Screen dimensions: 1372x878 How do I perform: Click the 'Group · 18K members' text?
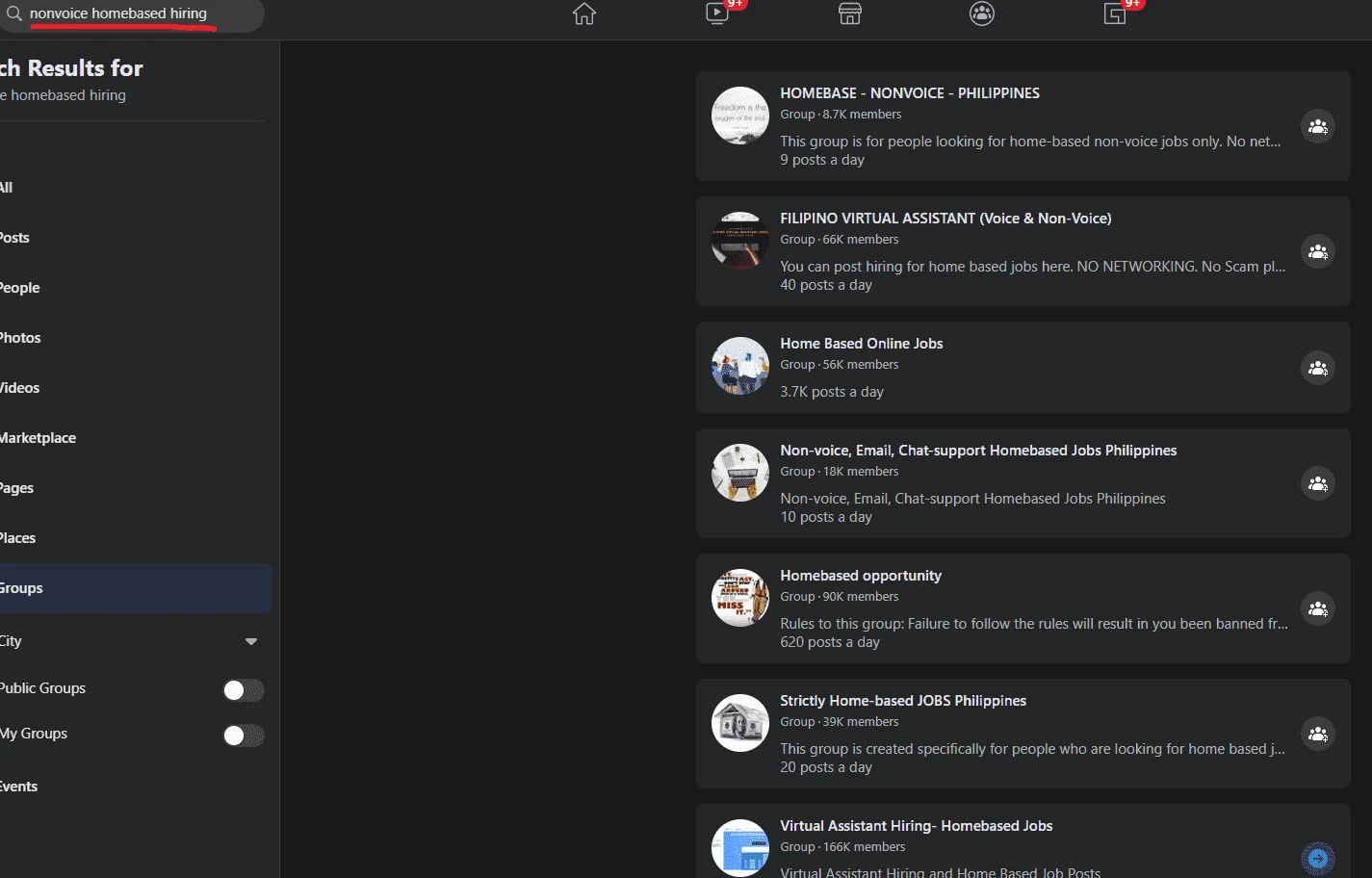tap(840, 472)
